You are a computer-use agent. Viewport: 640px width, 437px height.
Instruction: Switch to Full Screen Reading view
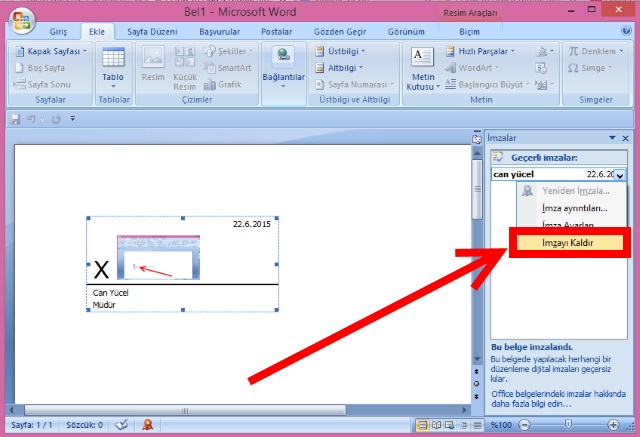[436, 426]
